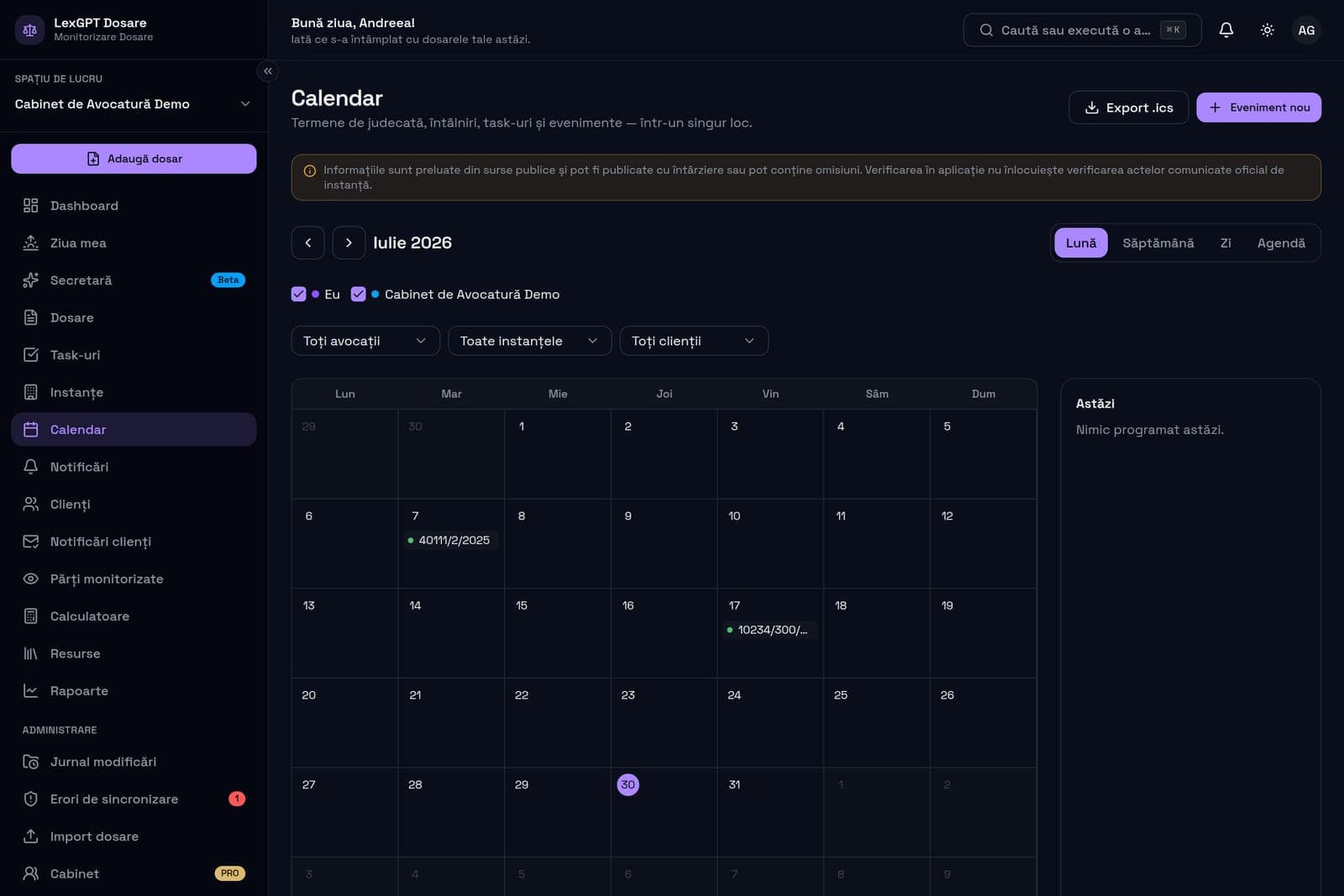Click the Clienți people icon
Screen dimensions: 1344x896
31,504
